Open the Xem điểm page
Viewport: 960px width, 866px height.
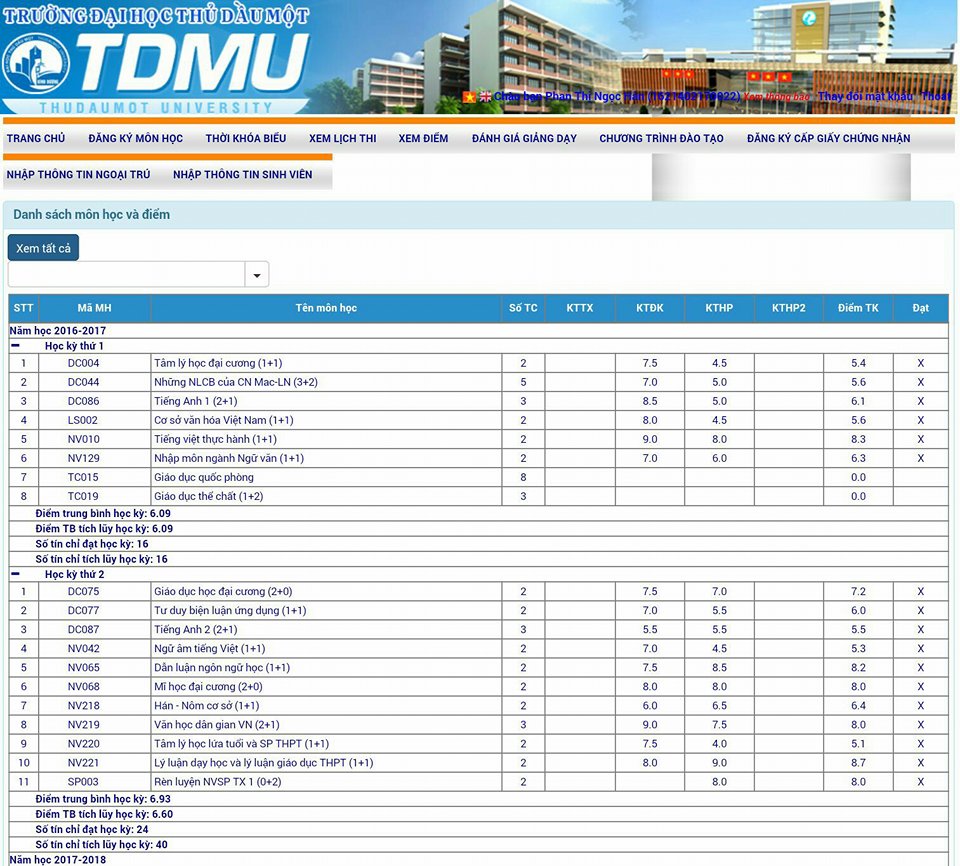[x=423, y=138]
